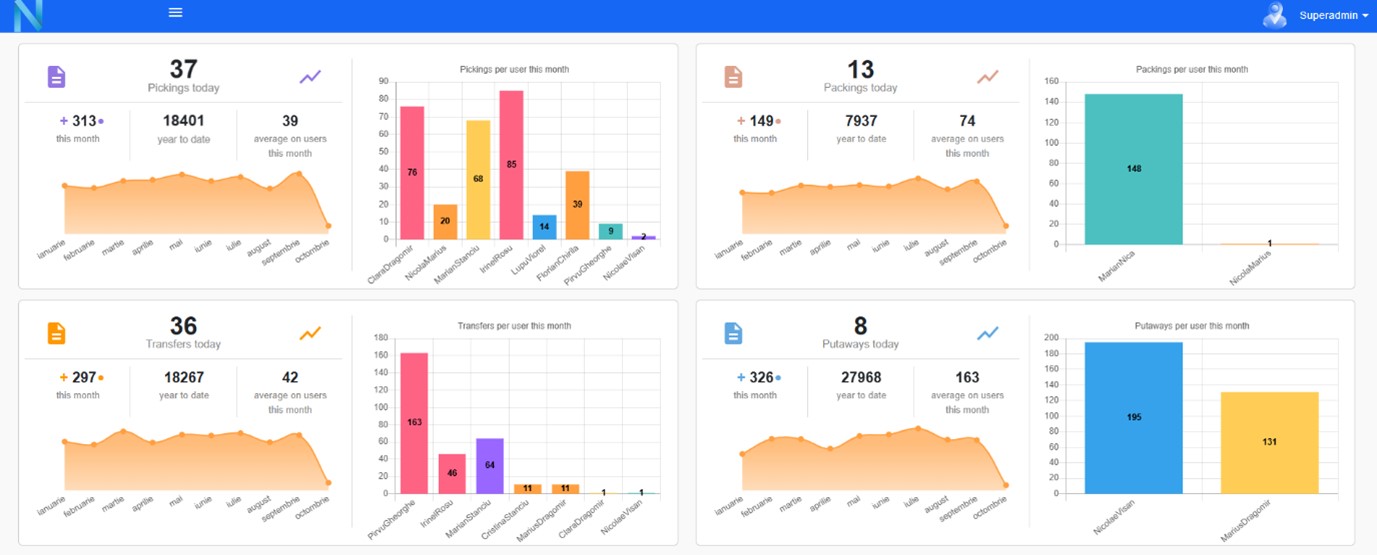The width and height of the screenshot is (1377, 555).
Task: Click the orange Transfers trend line icon
Action: click(310, 333)
